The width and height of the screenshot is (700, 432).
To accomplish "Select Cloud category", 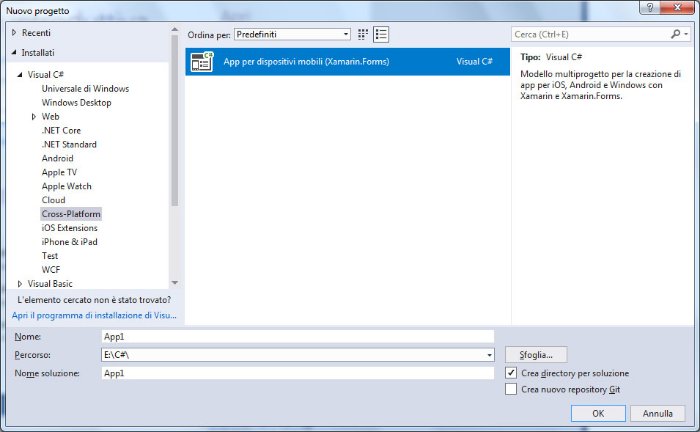I will coord(54,200).
